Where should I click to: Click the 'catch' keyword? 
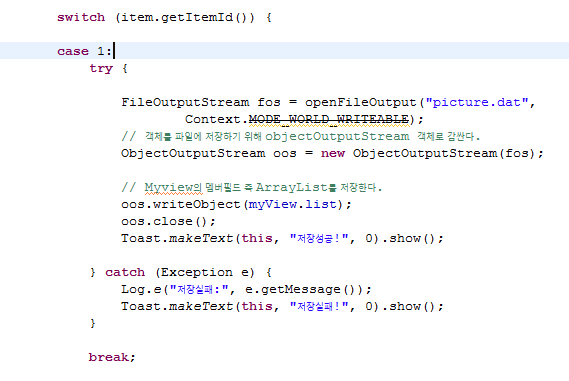point(125,273)
